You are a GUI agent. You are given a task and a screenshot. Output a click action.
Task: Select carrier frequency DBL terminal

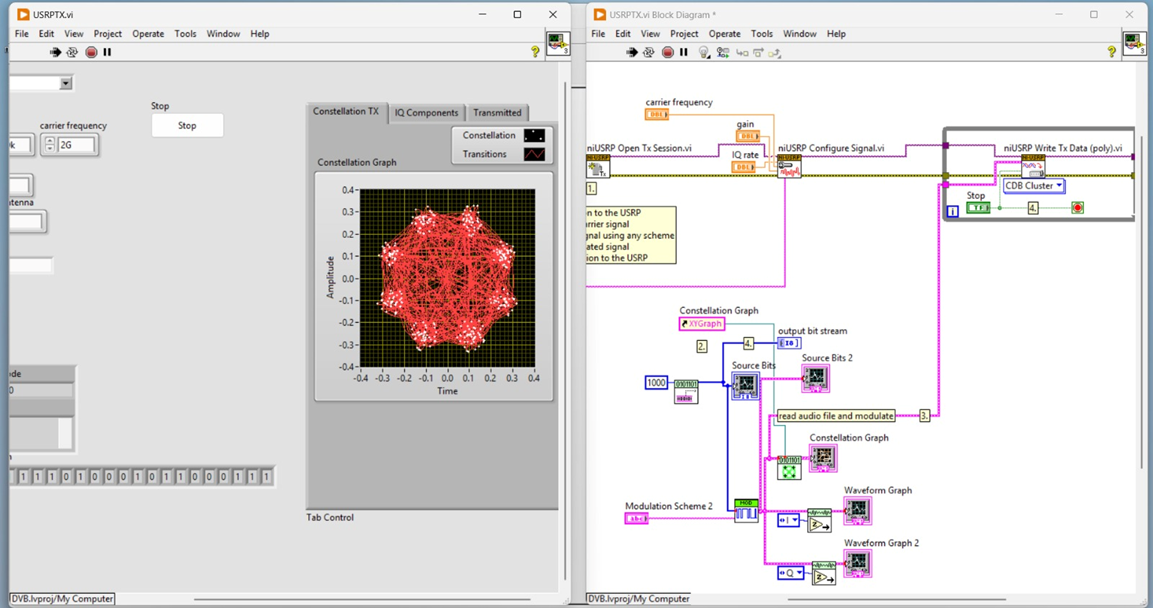[657, 114]
